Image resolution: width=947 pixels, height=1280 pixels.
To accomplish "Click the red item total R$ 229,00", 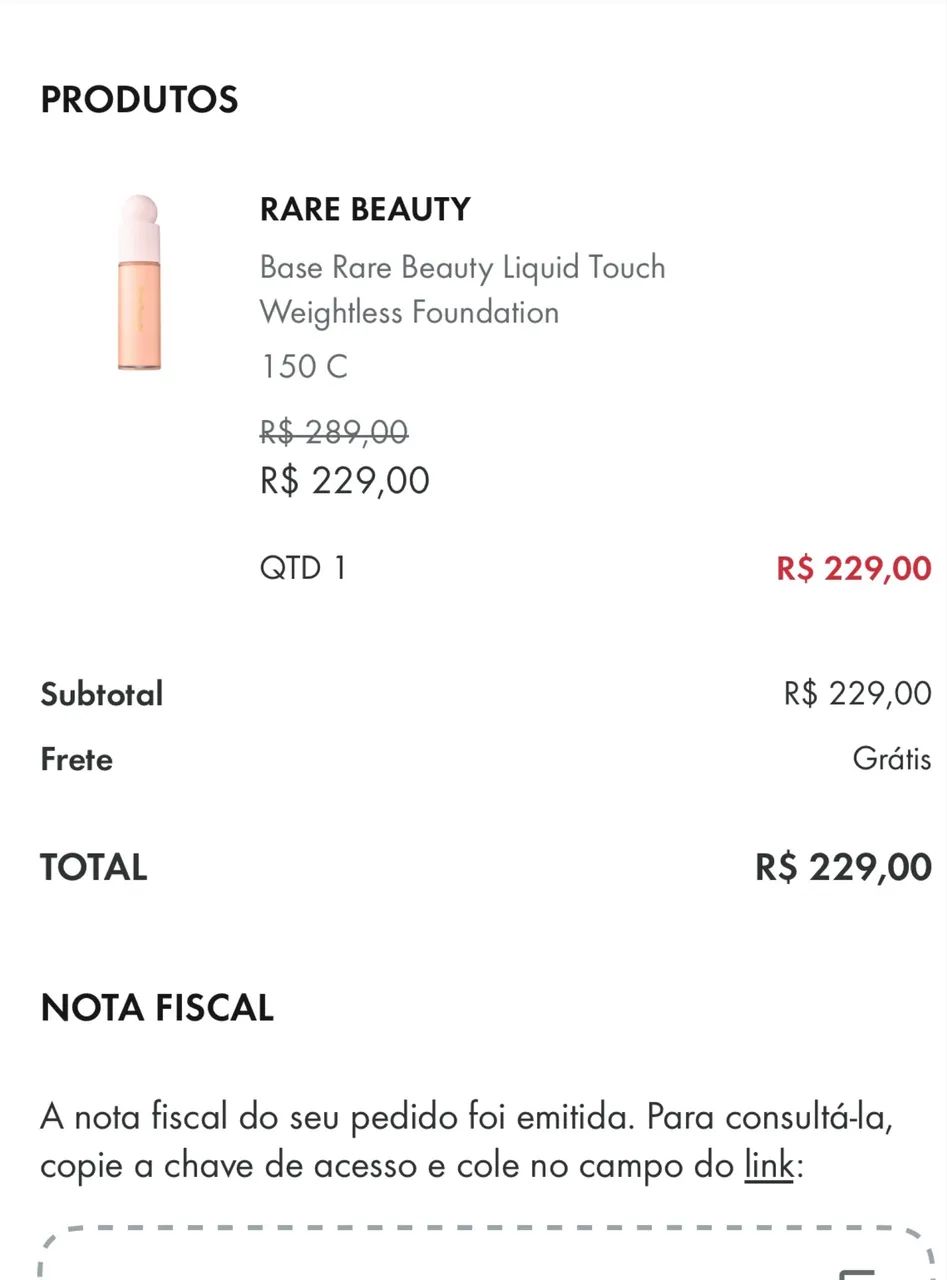I will click(x=854, y=568).
